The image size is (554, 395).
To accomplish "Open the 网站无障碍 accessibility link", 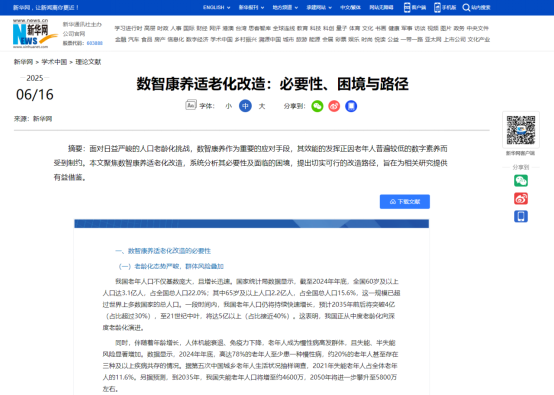I will pos(381,7).
